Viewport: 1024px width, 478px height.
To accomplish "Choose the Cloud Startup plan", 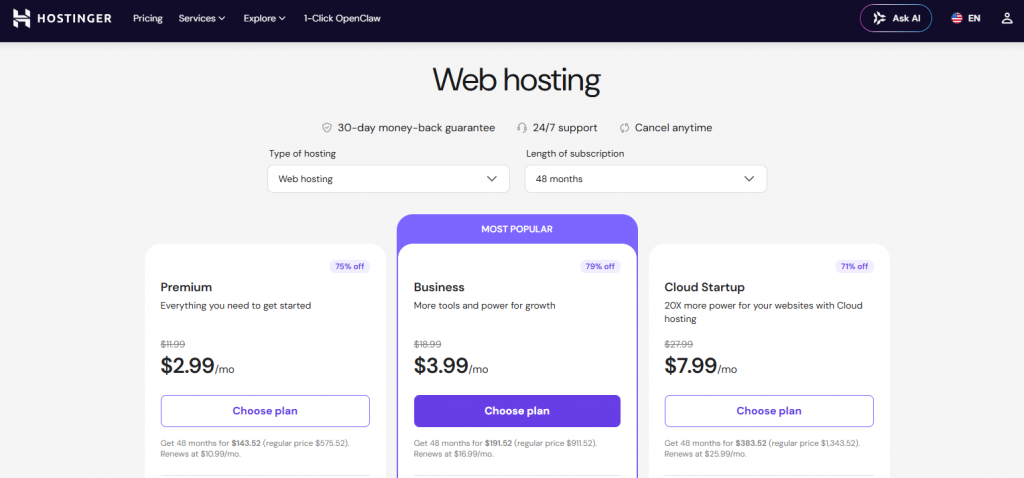I will coord(769,411).
